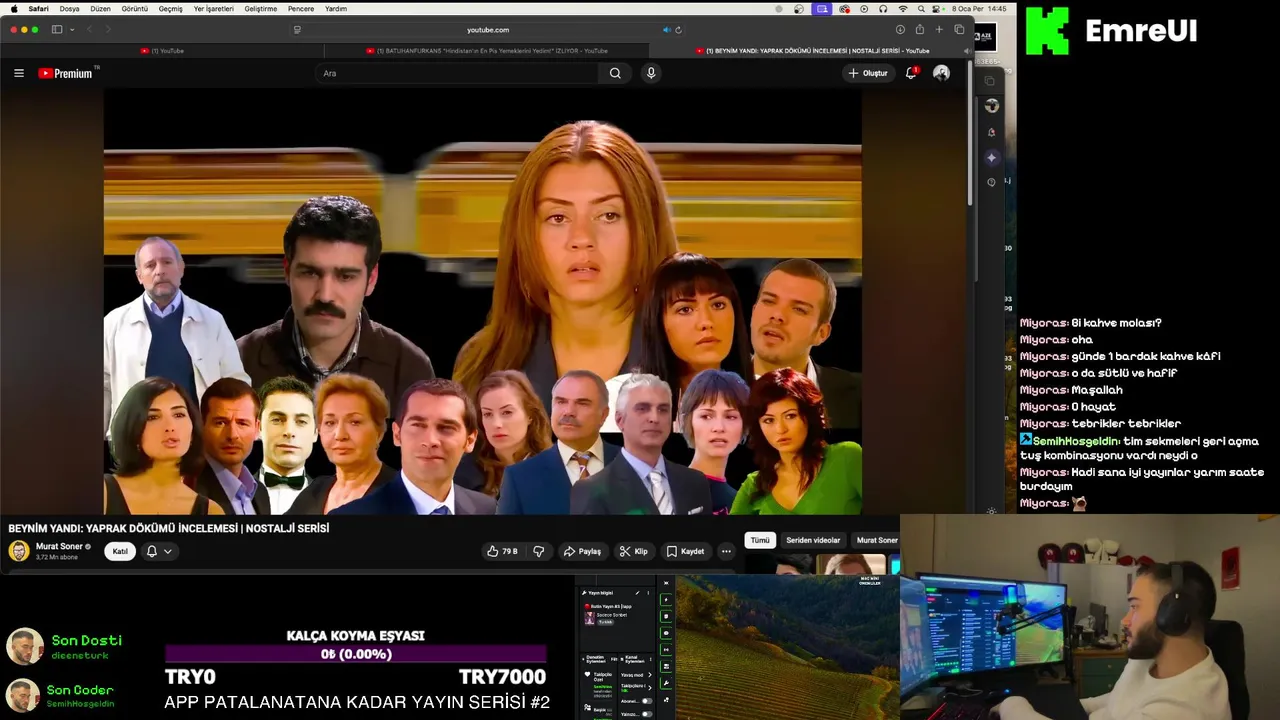Open the 'Yardım' help menu
This screenshot has height=720, width=1280.
336,9
